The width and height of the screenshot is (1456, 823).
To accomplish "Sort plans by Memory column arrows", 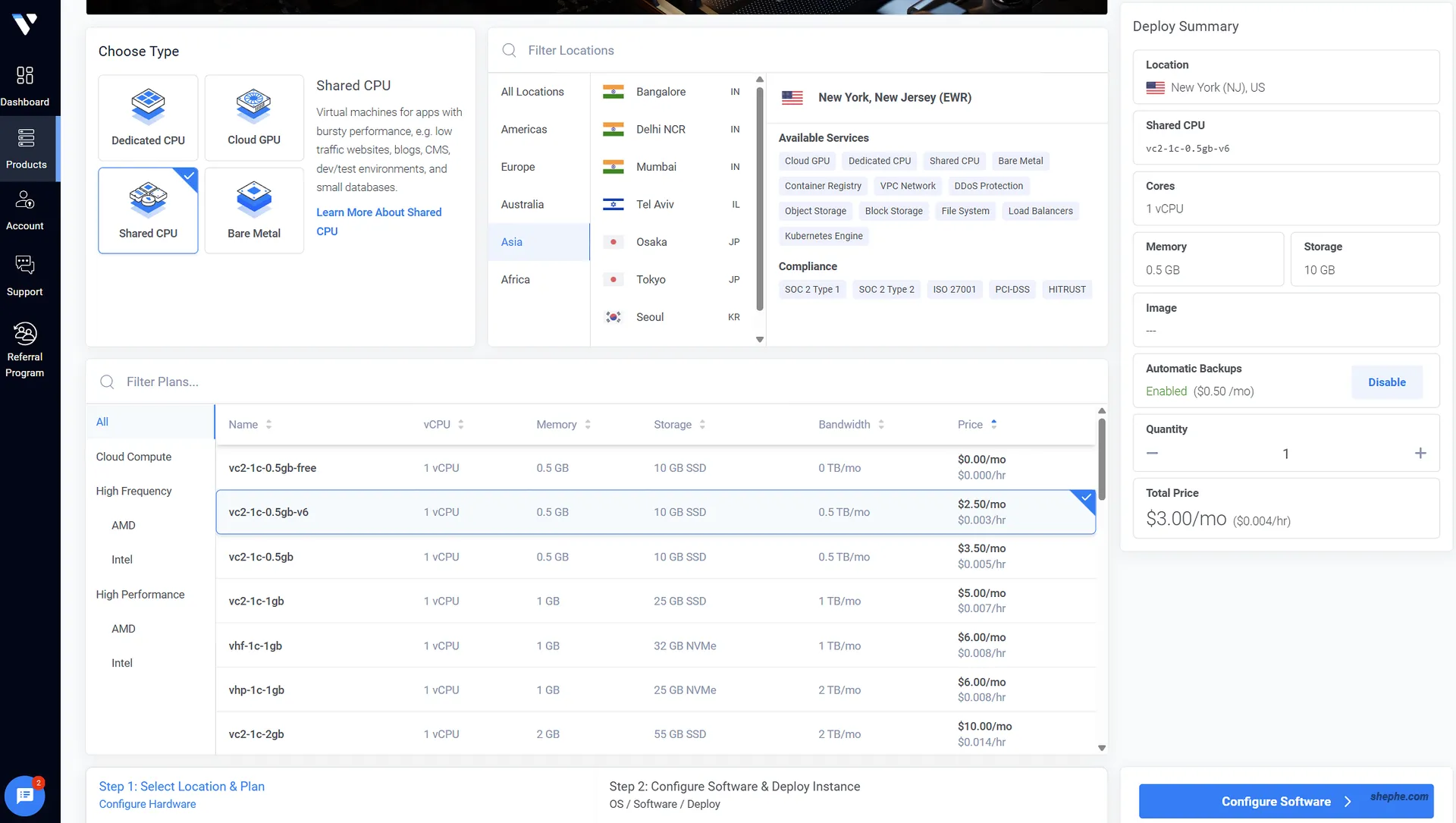I will (x=588, y=425).
